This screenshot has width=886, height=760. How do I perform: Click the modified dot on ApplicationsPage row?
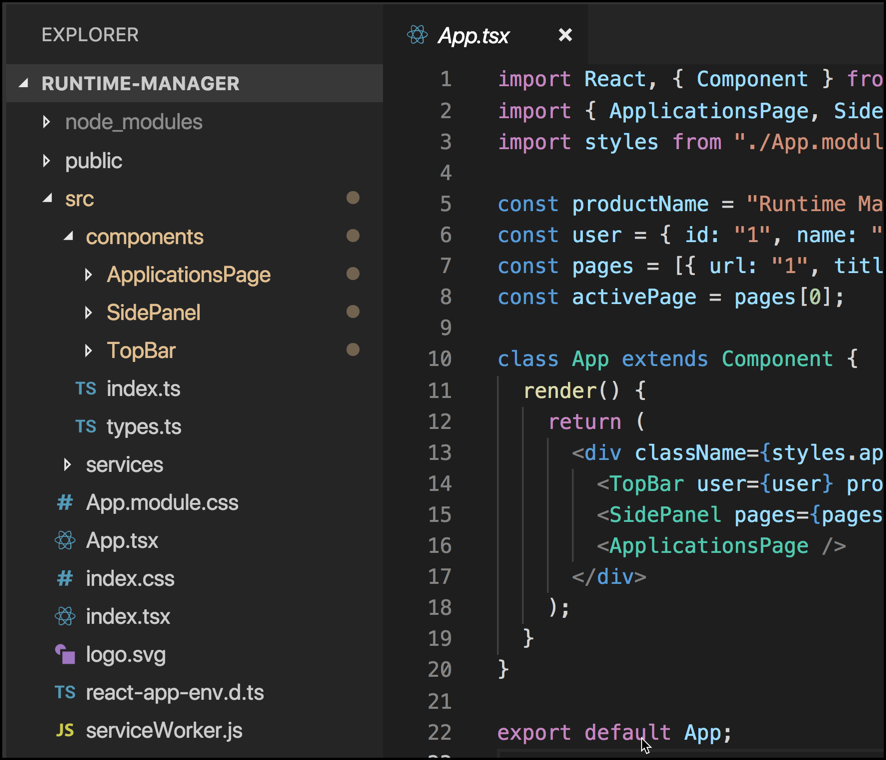coord(353,274)
